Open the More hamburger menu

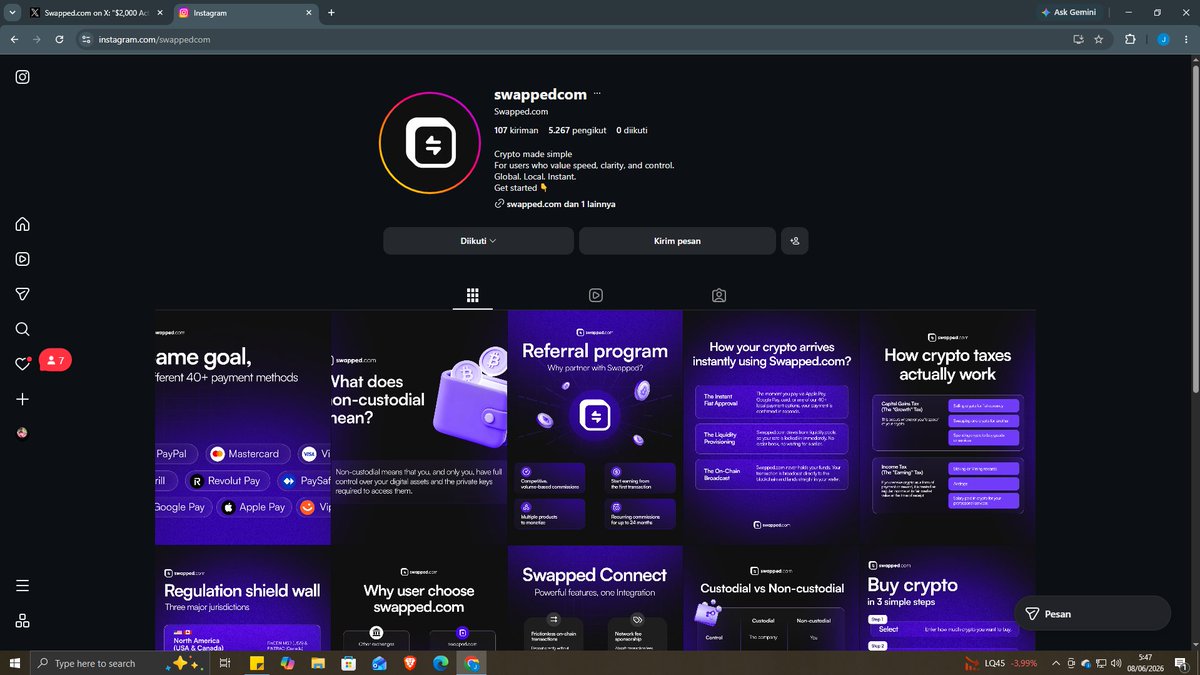22,586
